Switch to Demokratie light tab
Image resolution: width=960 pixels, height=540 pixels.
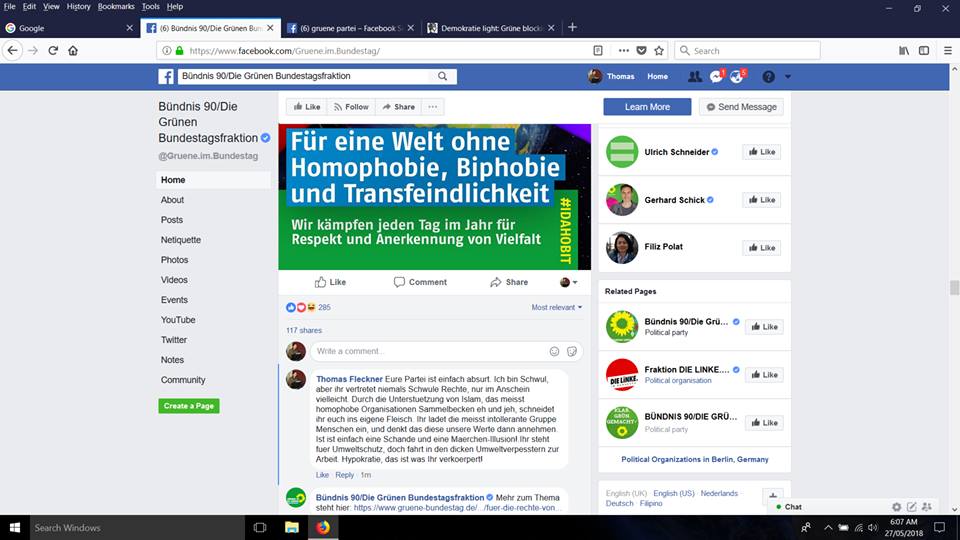[x=491, y=28]
